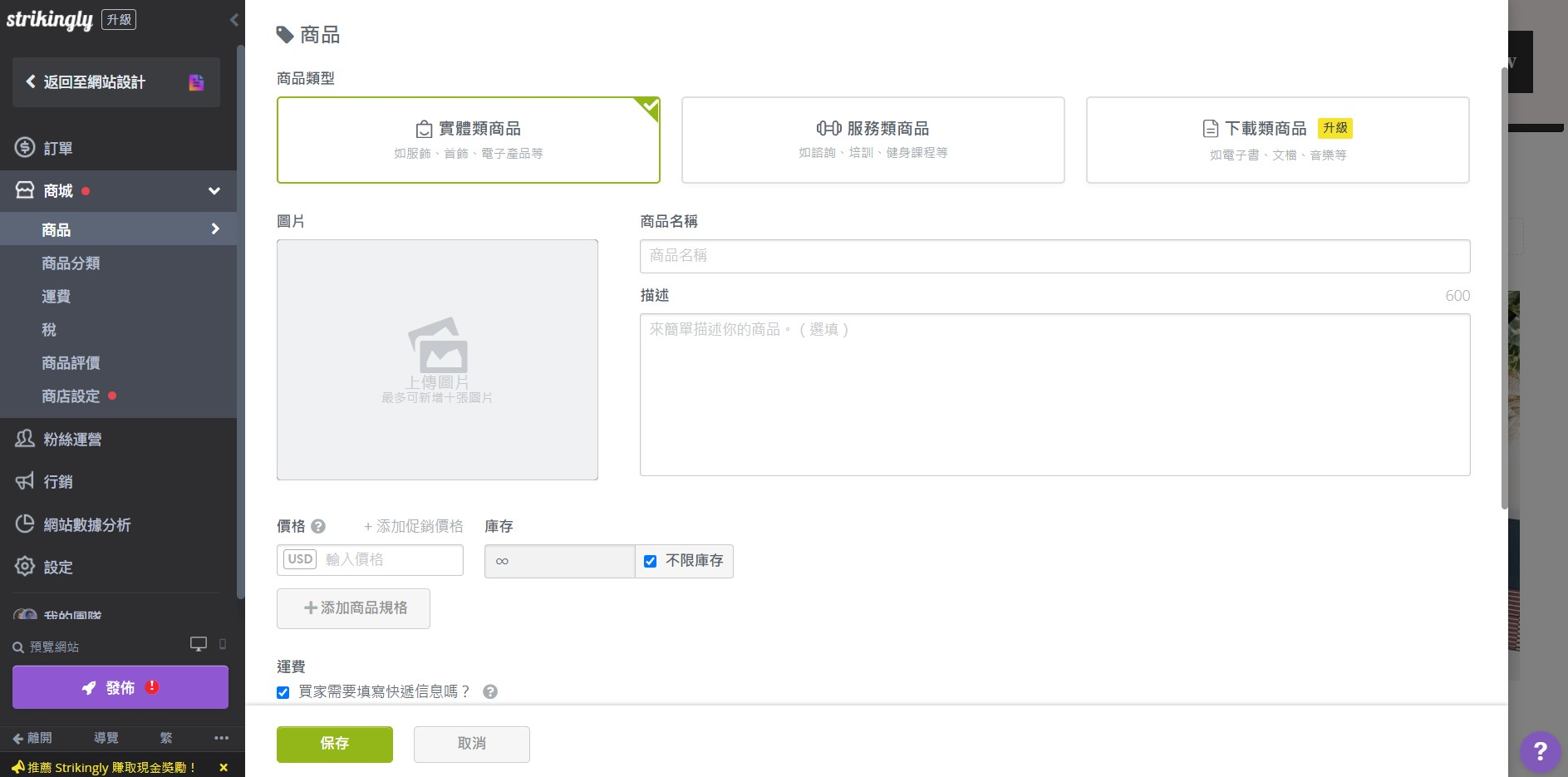Screen dimensions: 1568x777
Task: Open the help question-mark bubble
Action: [x=1540, y=752]
